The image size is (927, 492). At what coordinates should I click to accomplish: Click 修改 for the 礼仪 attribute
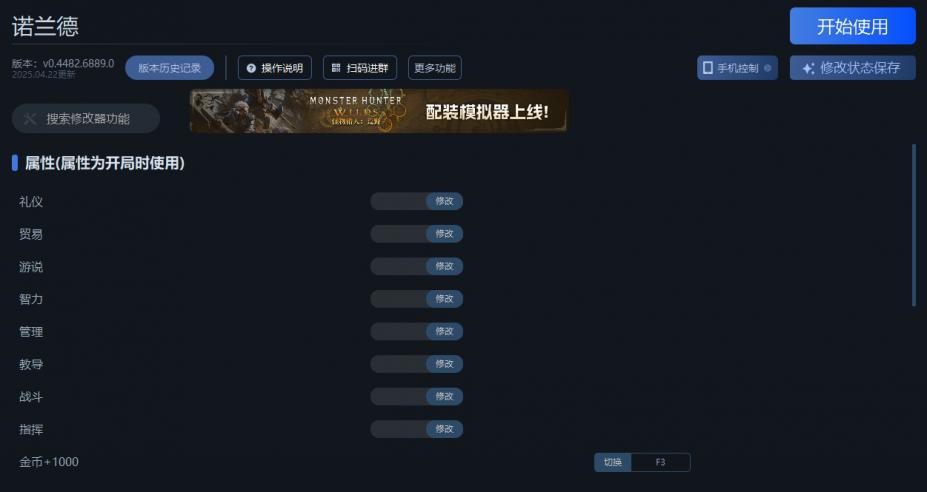tap(445, 201)
